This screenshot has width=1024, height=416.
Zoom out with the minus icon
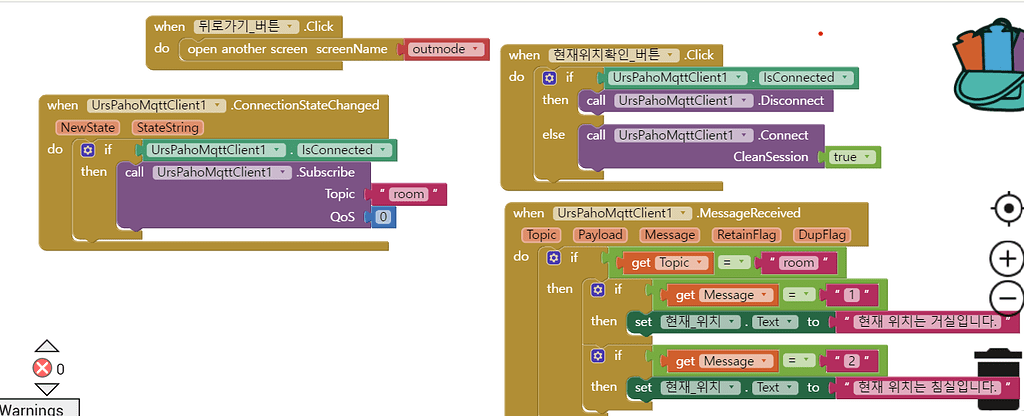pyautogui.click(x=1006, y=297)
